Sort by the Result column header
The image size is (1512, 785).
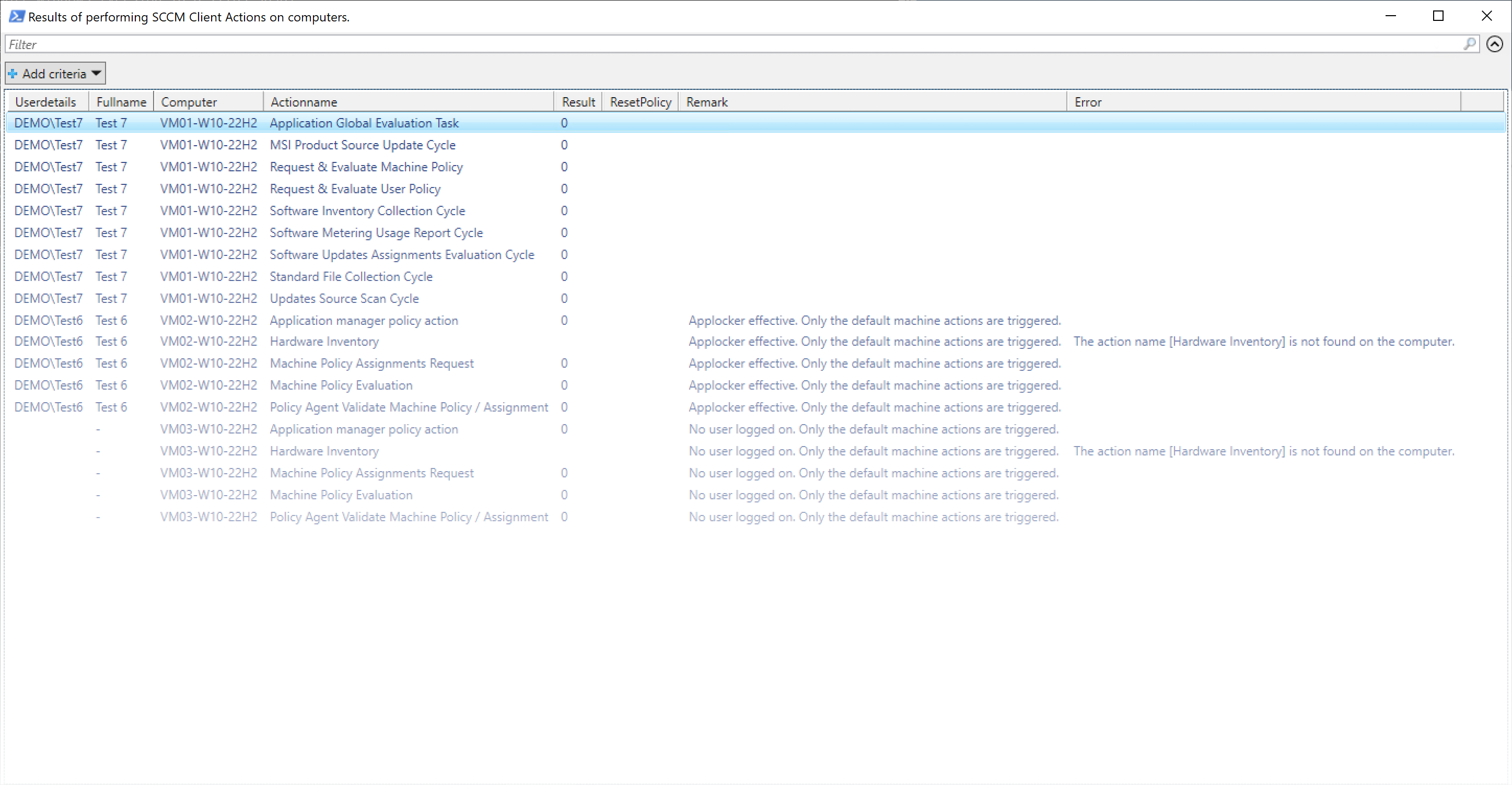[x=578, y=102]
